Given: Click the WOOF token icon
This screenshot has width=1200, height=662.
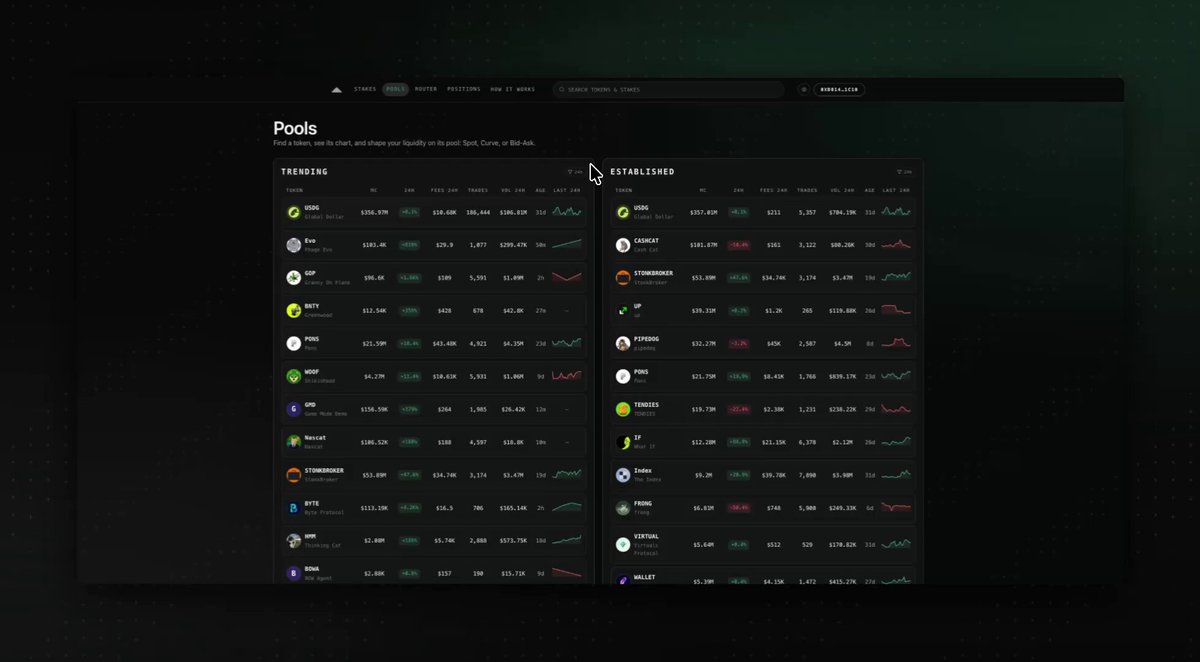Looking at the screenshot, I should click(x=294, y=376).
